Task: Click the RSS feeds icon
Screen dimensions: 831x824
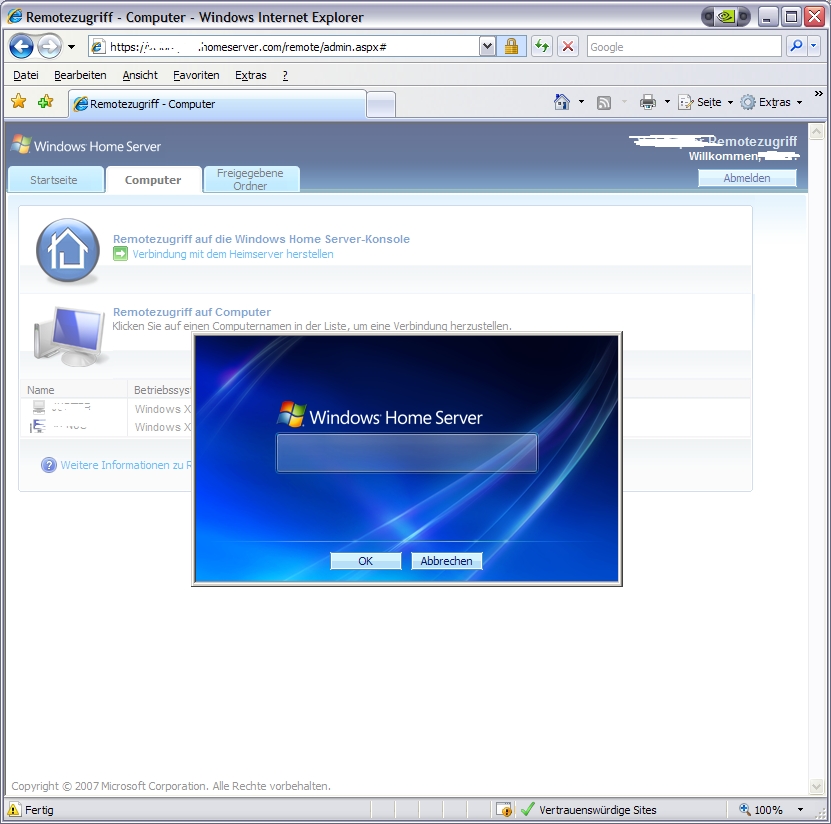Action: click(604, 102)
